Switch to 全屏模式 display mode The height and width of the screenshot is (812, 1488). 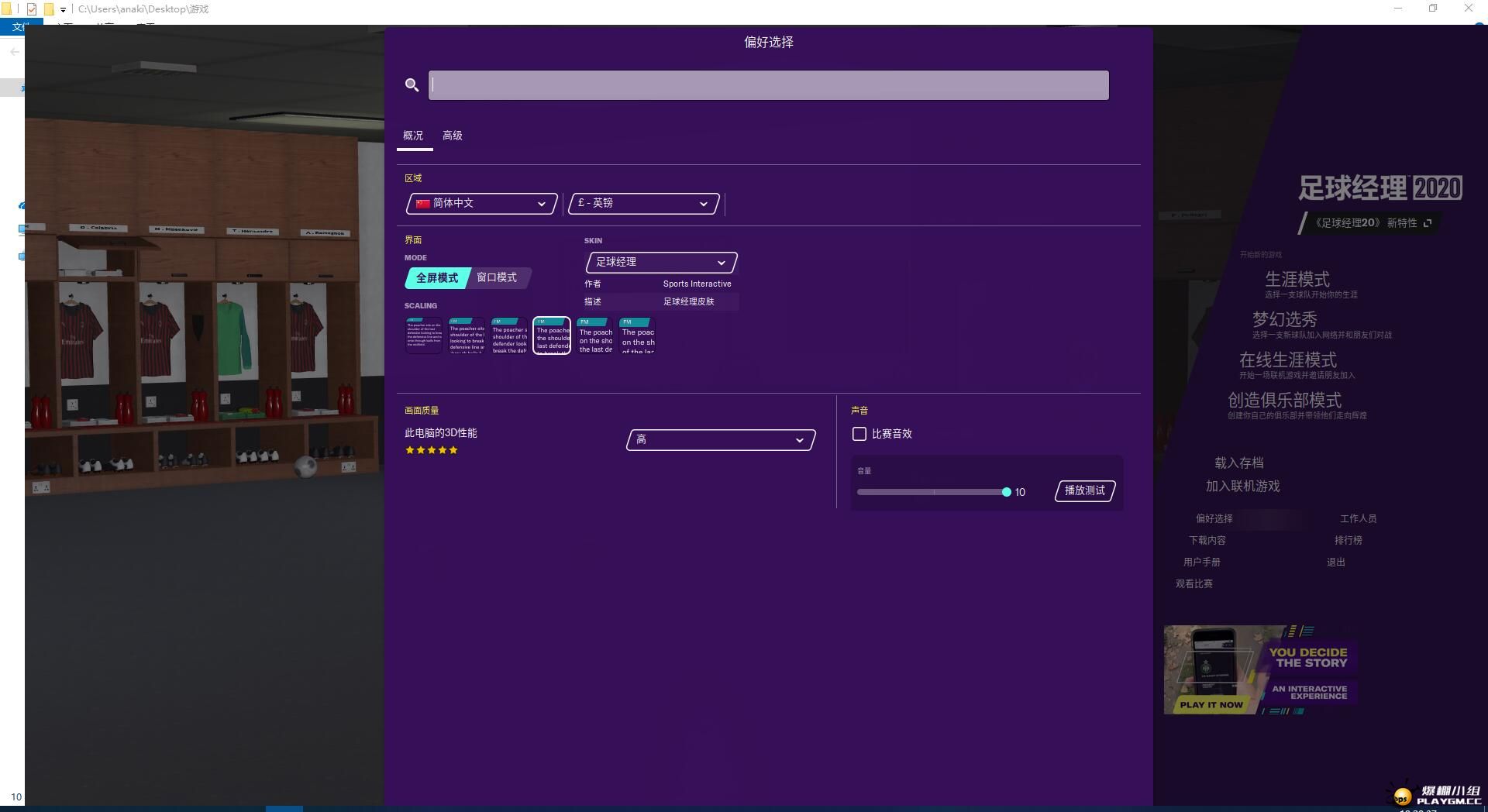point(436,278)
